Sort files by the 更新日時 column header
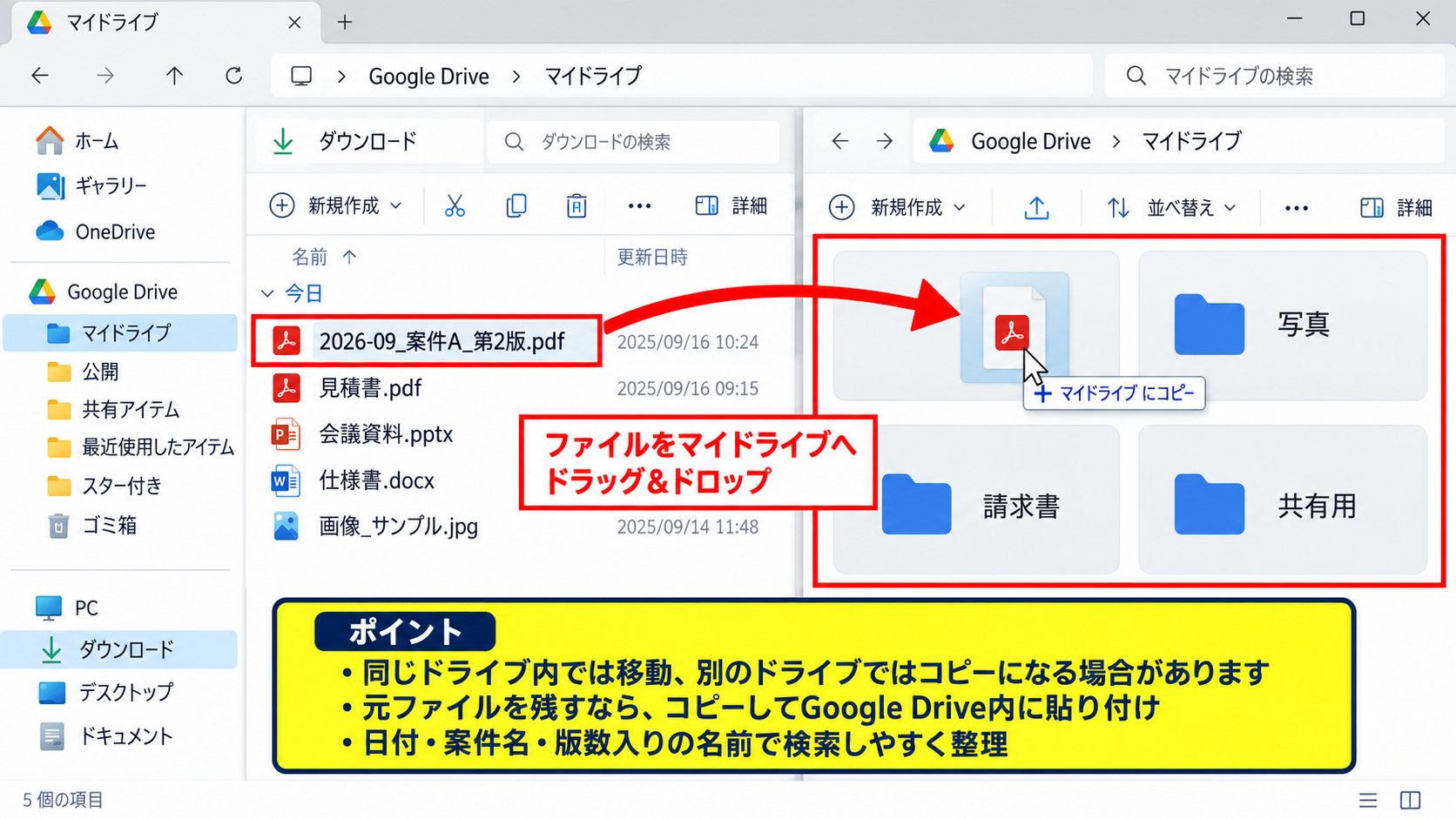 point(652,257)
